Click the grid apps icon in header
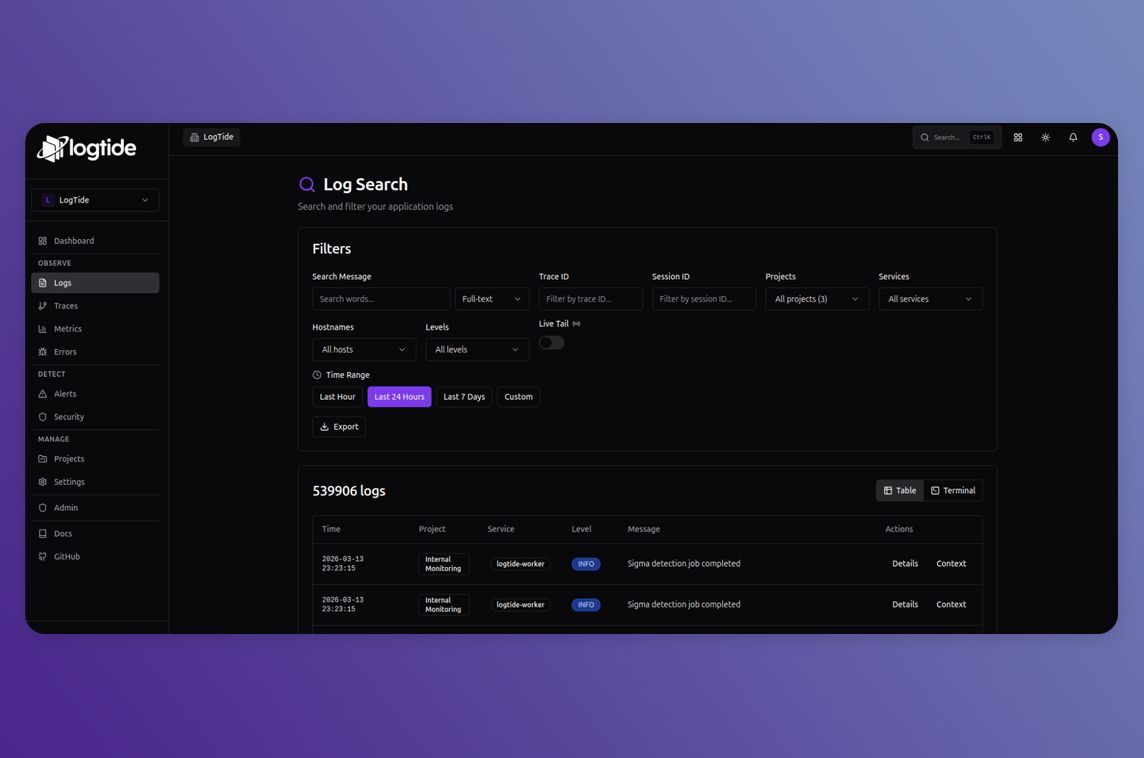This screenshot has height=758, width=1144. tap(1018, 137)
